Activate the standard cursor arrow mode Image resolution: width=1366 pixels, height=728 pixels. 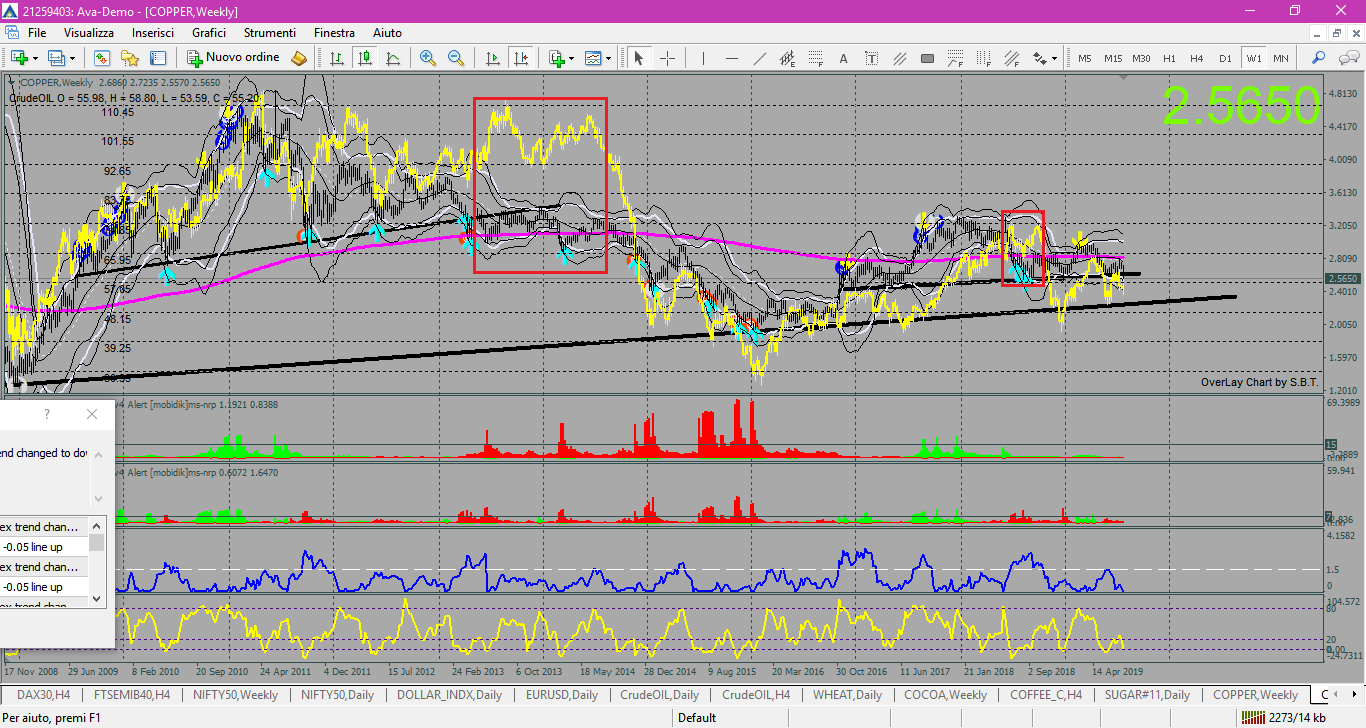tap(638, 58)
